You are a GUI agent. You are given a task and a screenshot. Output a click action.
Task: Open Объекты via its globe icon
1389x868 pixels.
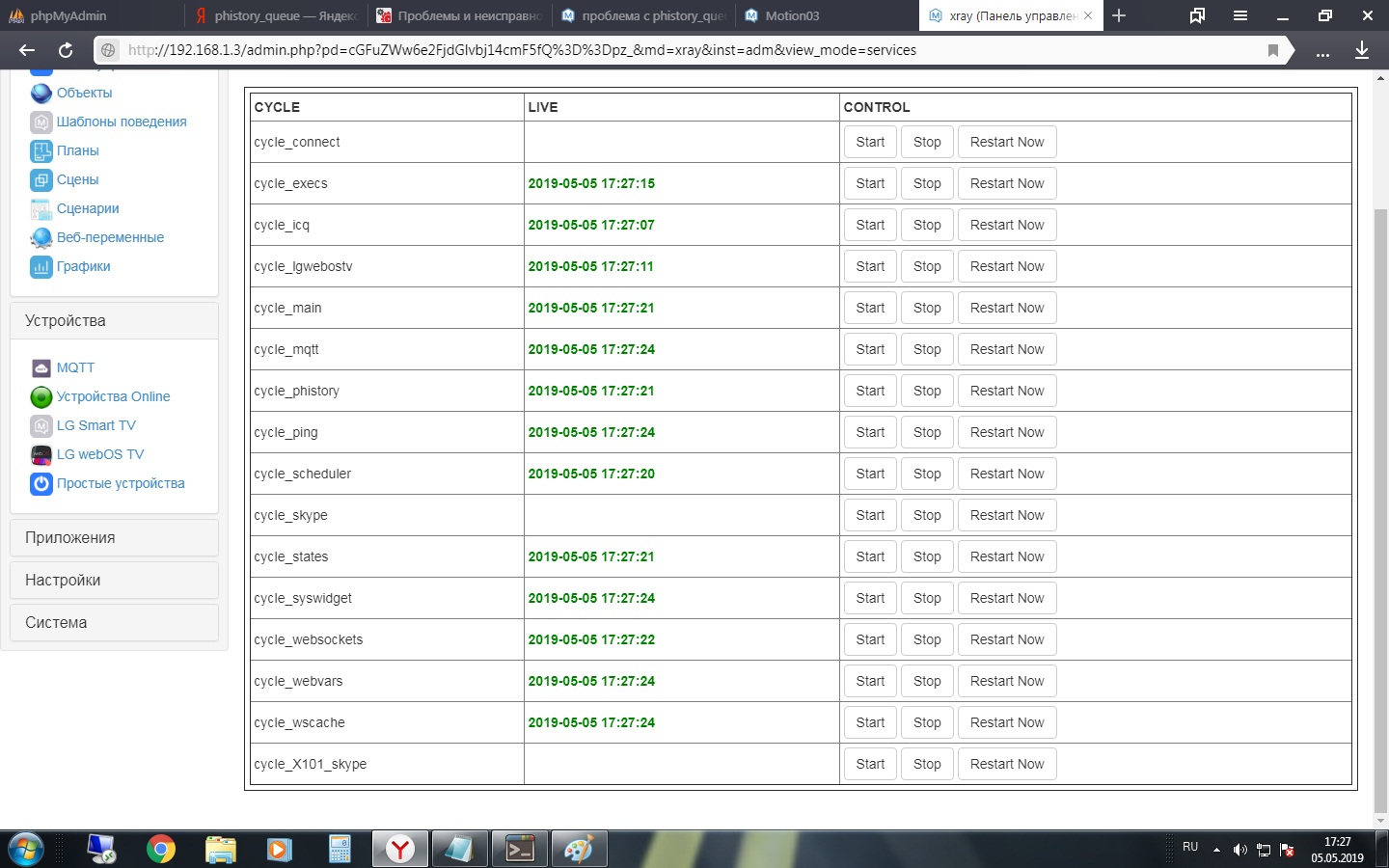click(41, 93)
